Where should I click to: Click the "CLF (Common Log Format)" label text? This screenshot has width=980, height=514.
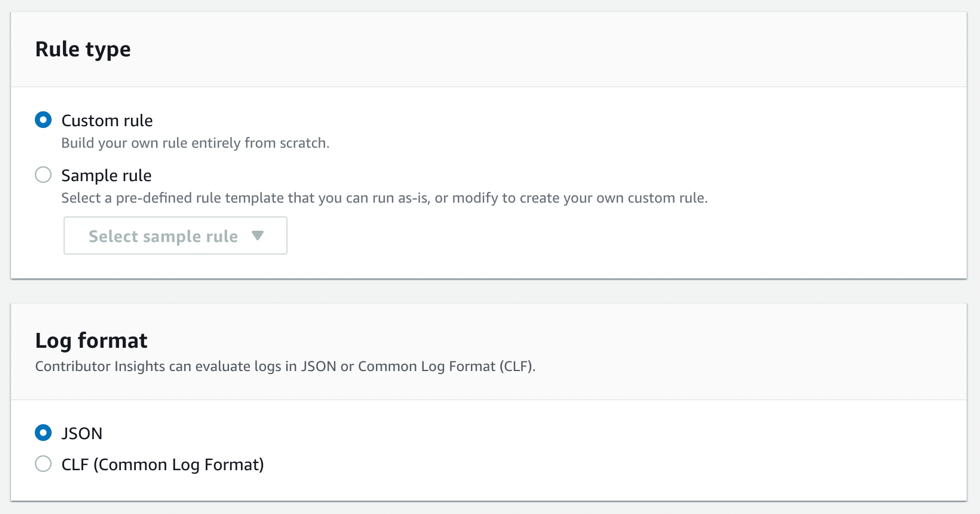tap(162, 464)
